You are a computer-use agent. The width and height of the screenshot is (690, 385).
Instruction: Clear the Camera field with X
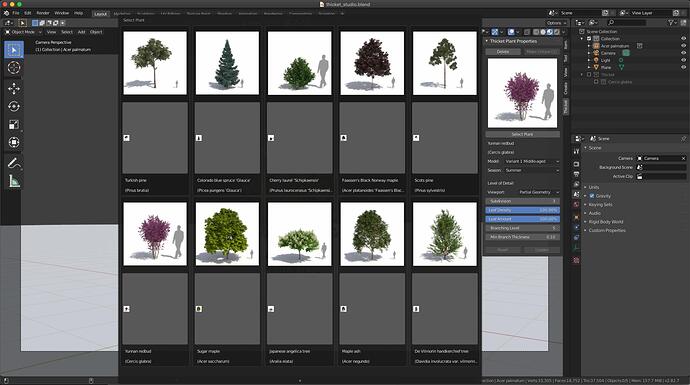(x=683, y=158)
